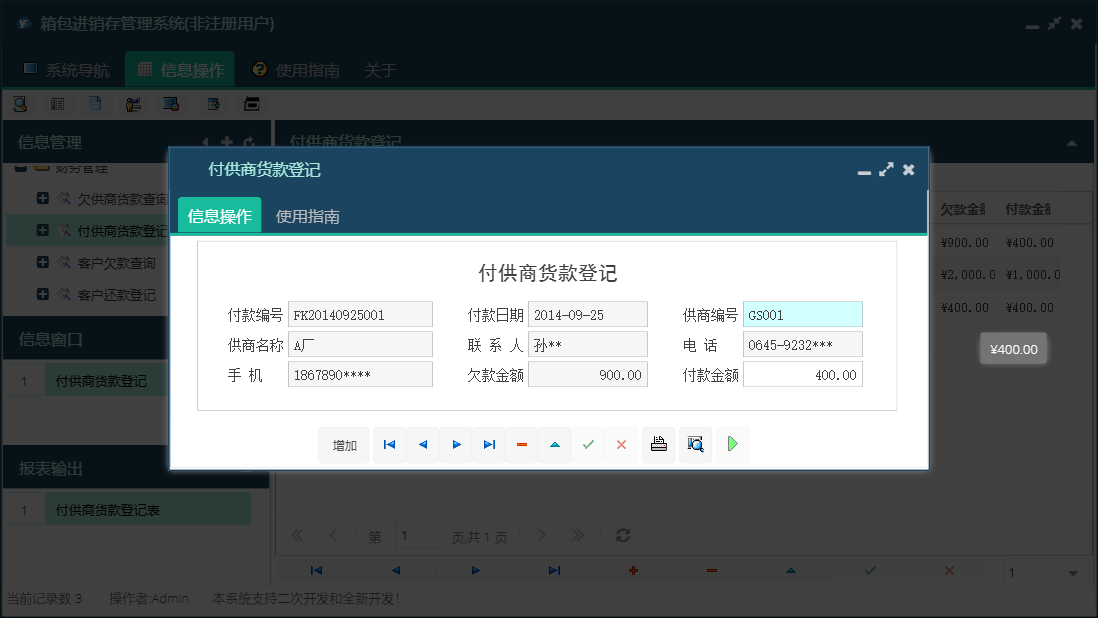This screenshot has width=1098, height=618.
Task: Jump to the first record in the dialog
Action: [389, 444]
